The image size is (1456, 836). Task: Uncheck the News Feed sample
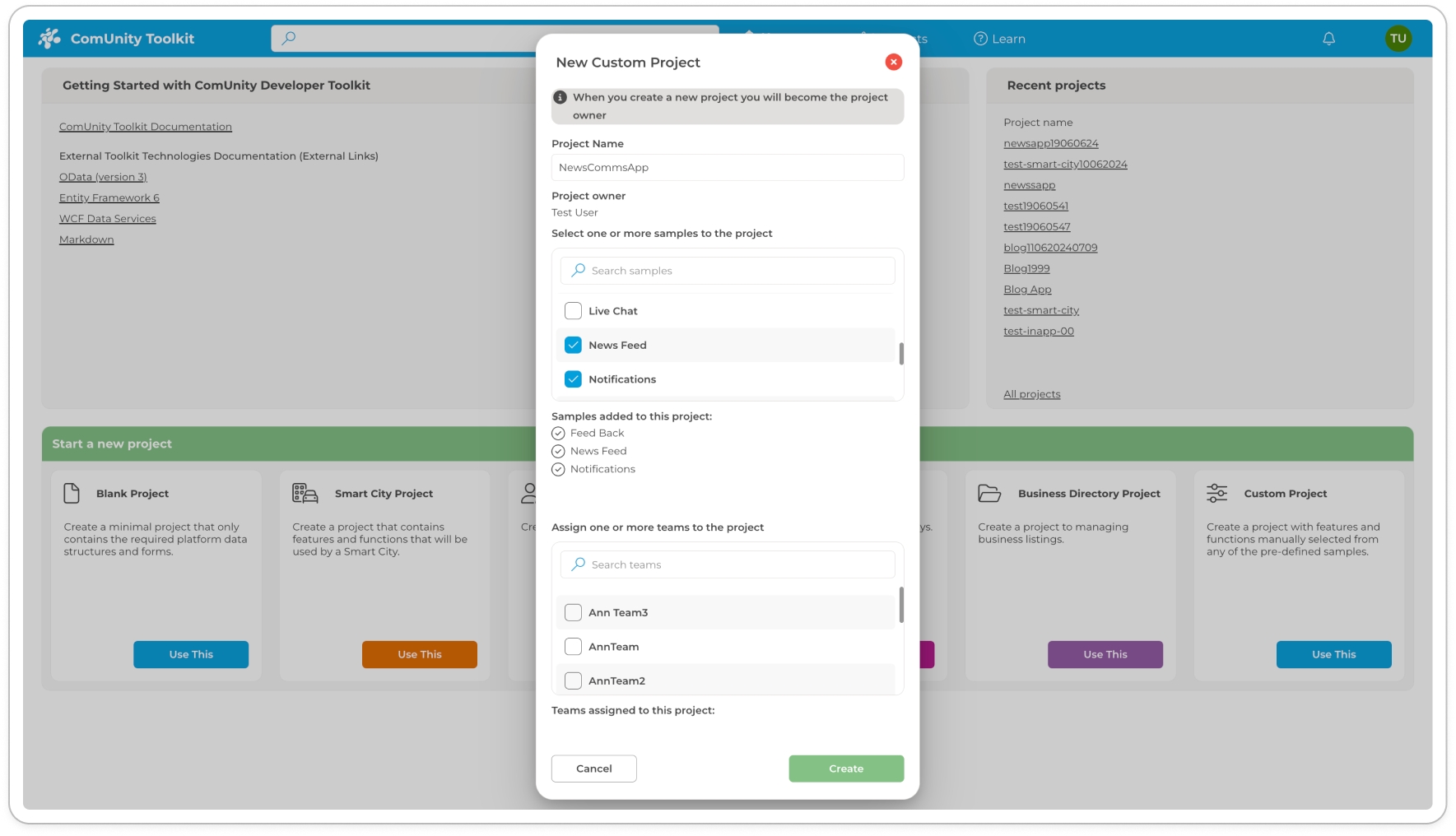pos(573,346)
